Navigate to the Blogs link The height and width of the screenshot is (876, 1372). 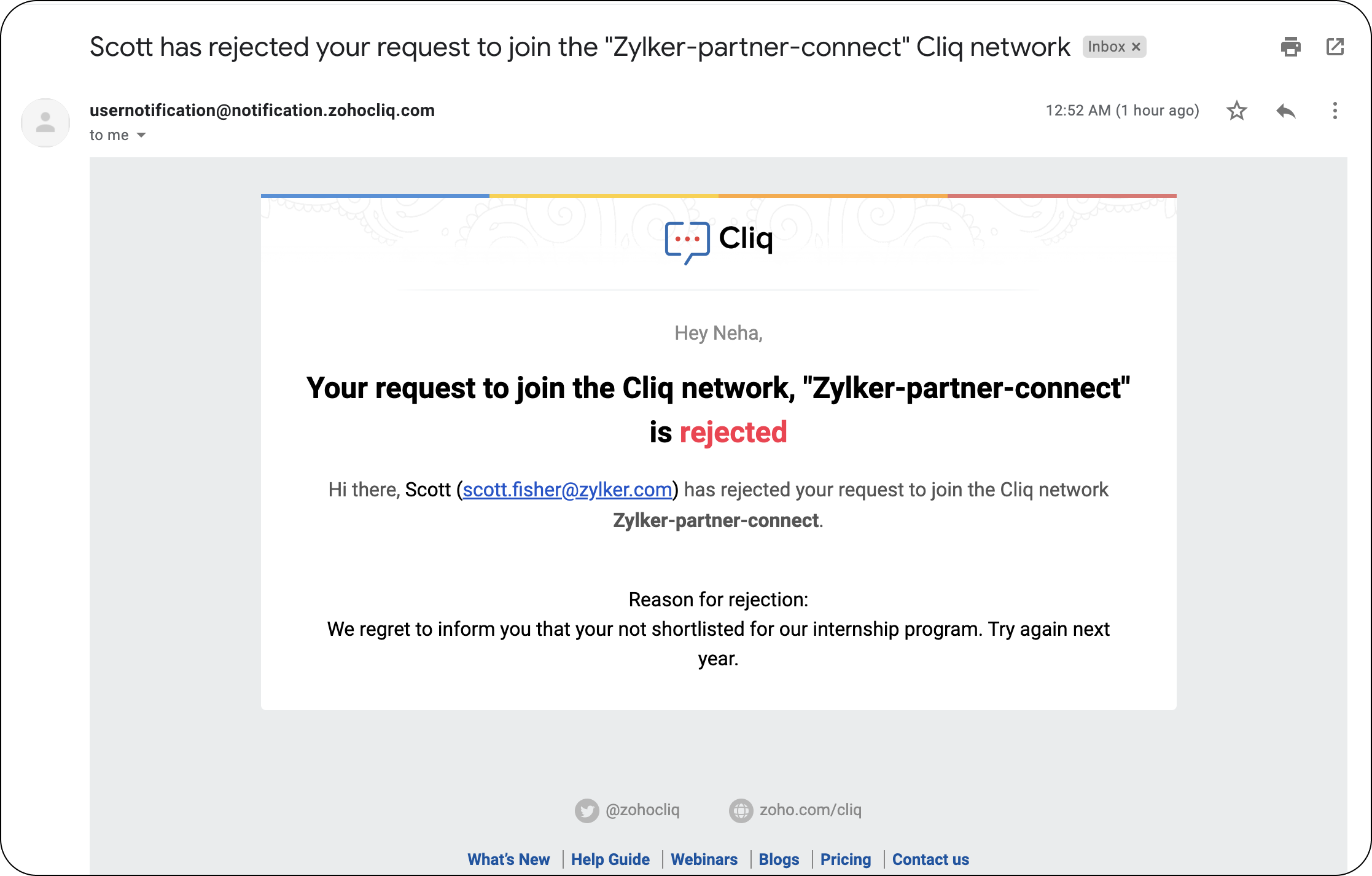(779, 859)
